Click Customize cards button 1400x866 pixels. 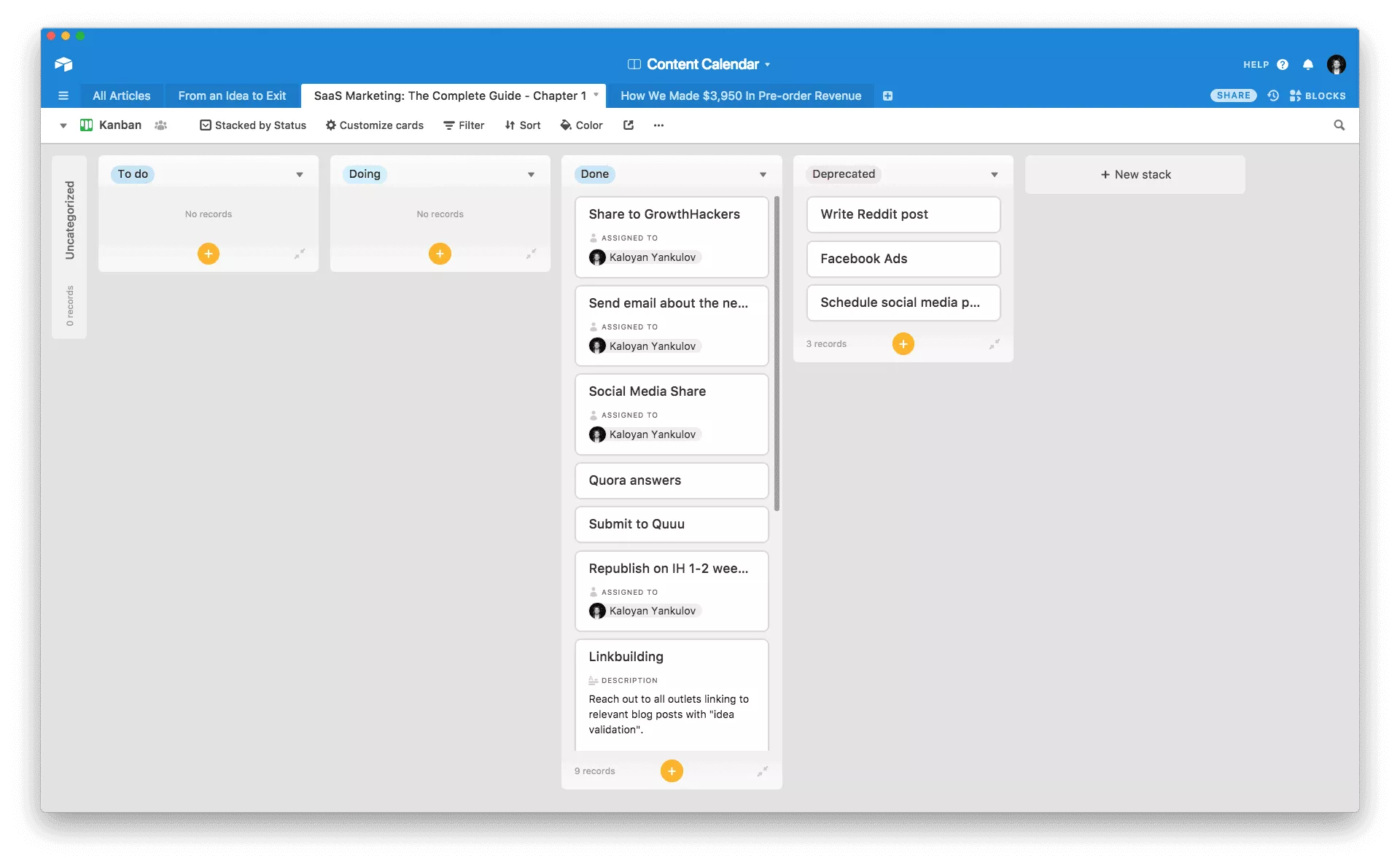click(x=375, y=124)
